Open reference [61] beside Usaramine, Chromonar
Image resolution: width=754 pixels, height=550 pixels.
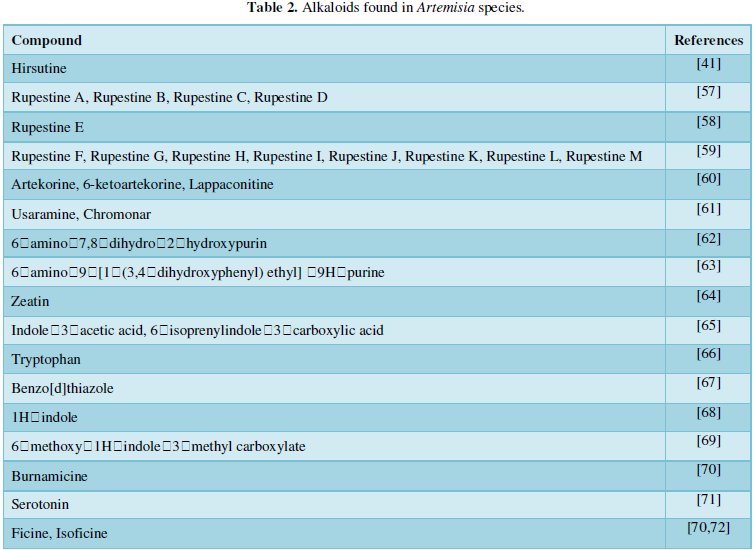click(x=709, y=208)
